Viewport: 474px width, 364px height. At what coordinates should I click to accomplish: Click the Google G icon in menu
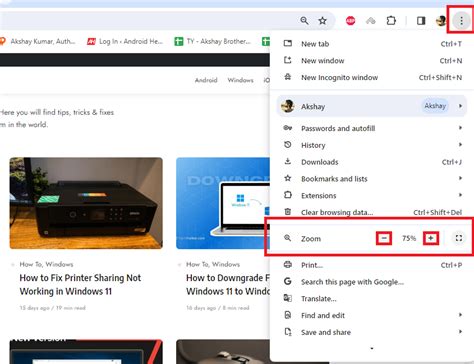click(288, 281)
